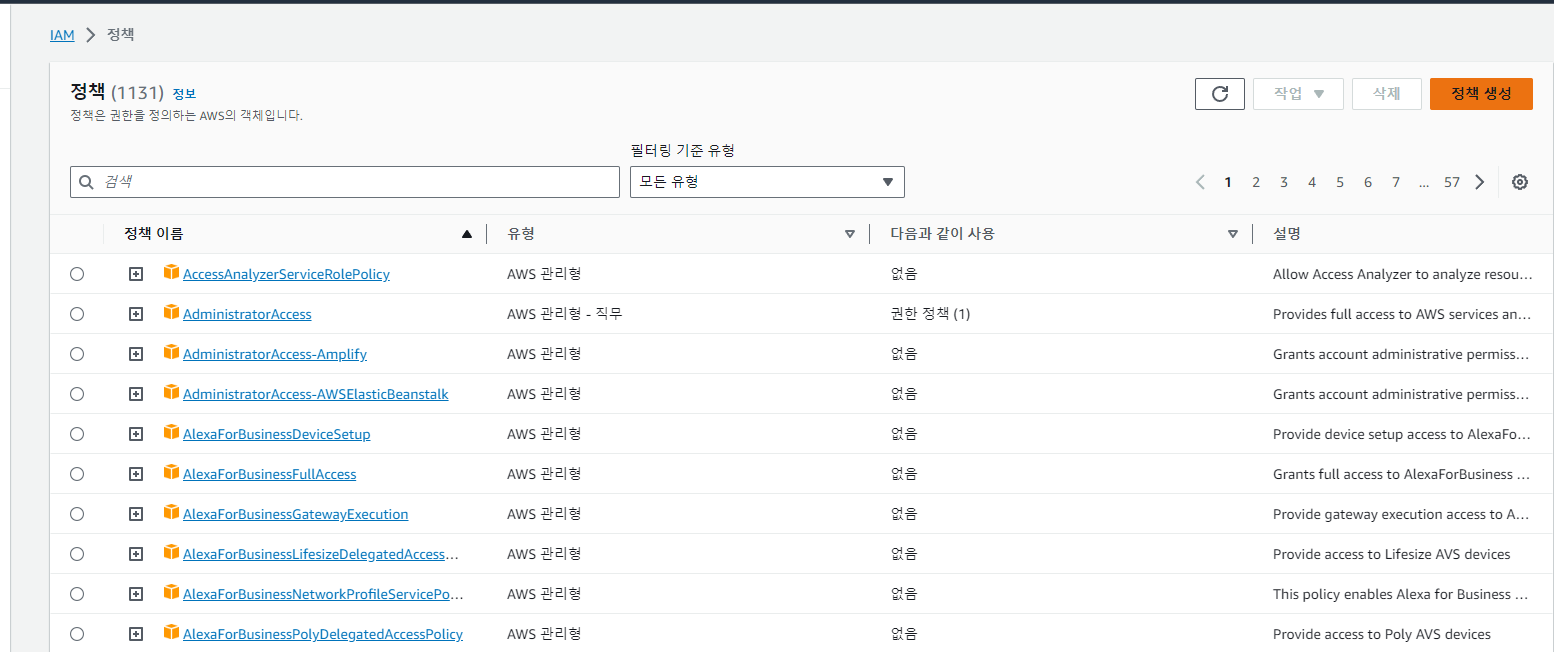
Task: Select the AlexaForBusinessPolyDelegatedAccessPolicy radio button
Action: click(77, 634)
